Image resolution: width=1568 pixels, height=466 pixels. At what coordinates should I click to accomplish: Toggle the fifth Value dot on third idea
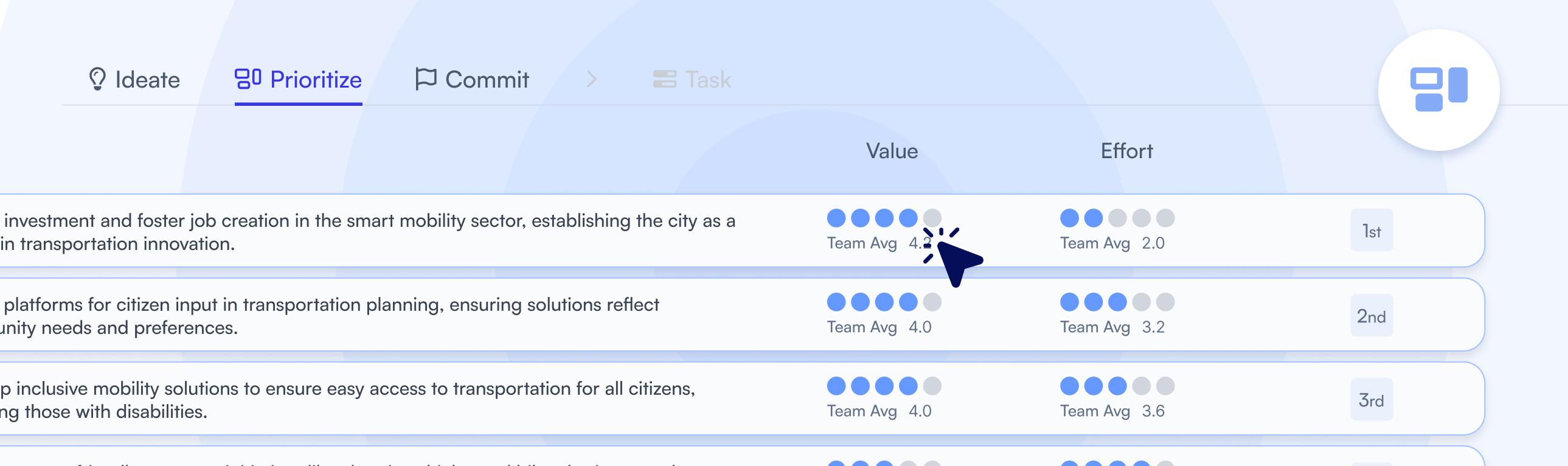932,386
